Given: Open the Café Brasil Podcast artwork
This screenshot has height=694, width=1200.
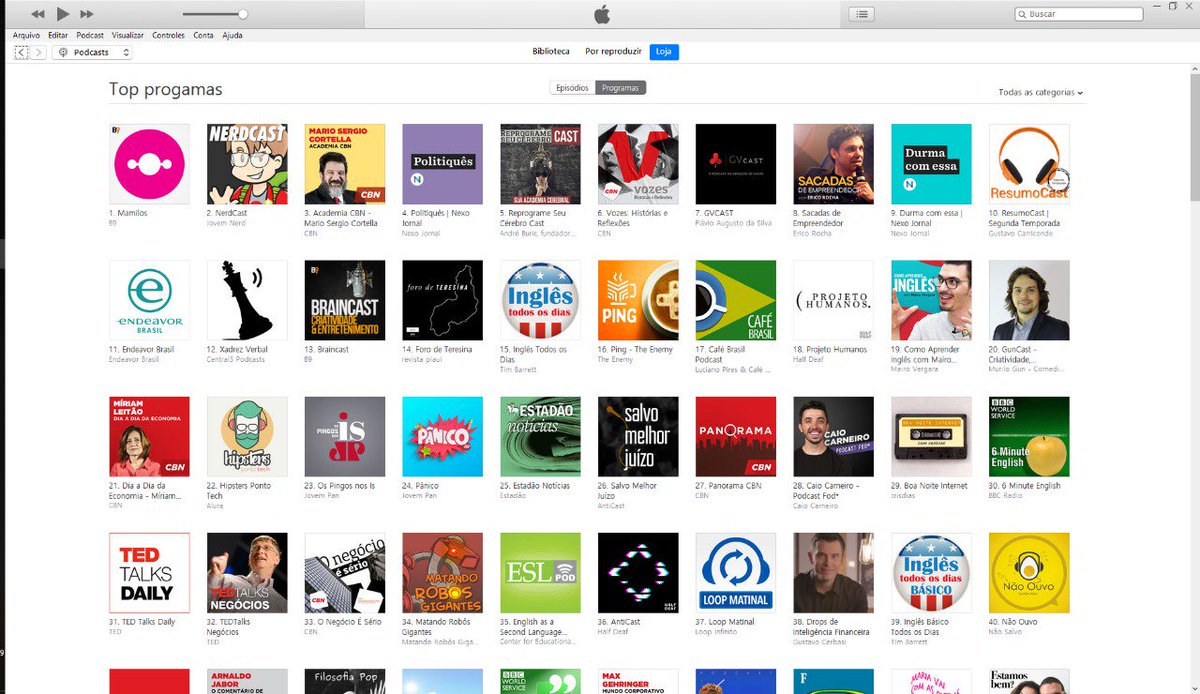Looking at the screenshot, I should [736, 301].
